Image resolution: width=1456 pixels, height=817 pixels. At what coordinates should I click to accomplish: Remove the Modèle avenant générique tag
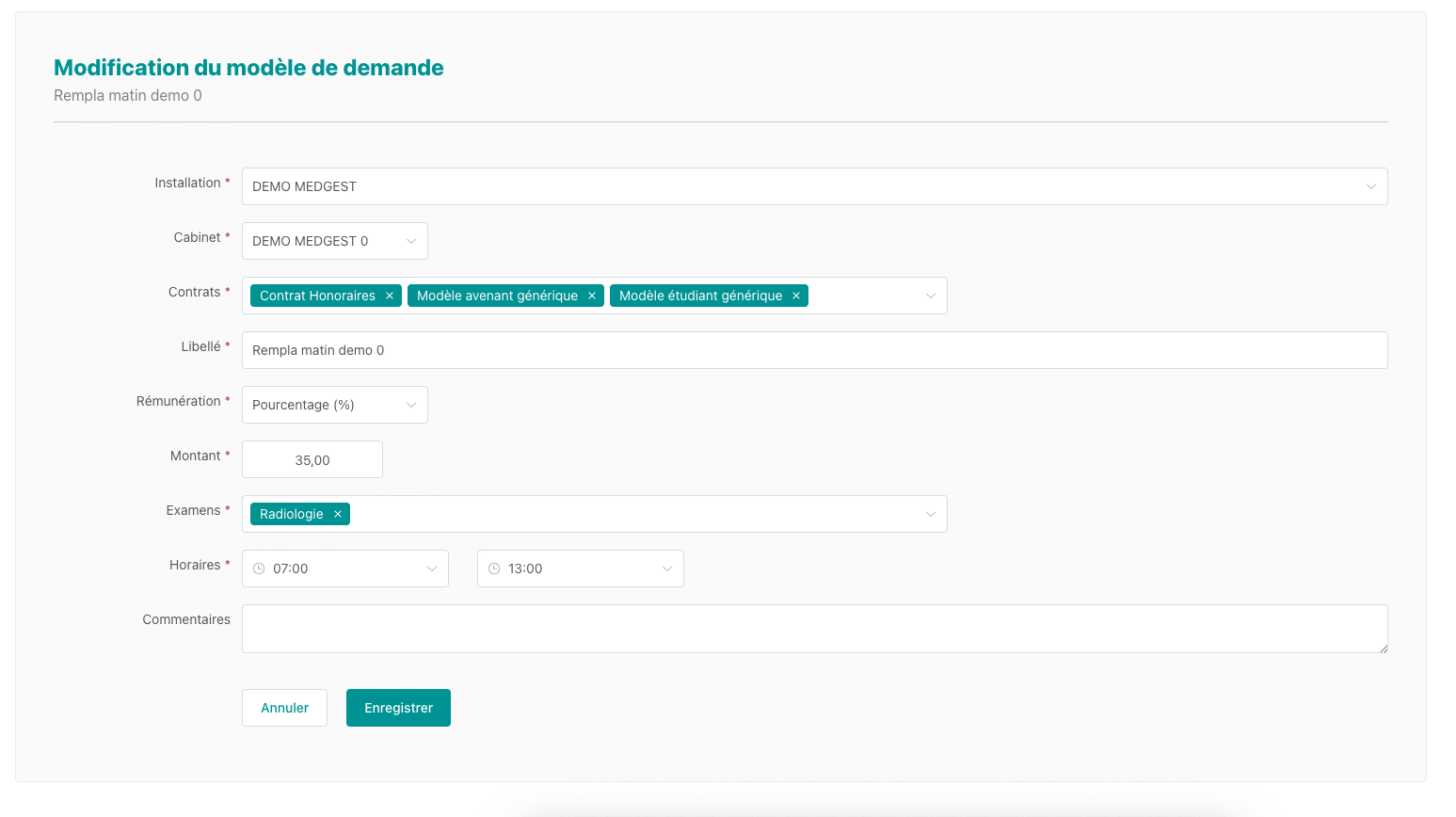(x=592, y=296)
